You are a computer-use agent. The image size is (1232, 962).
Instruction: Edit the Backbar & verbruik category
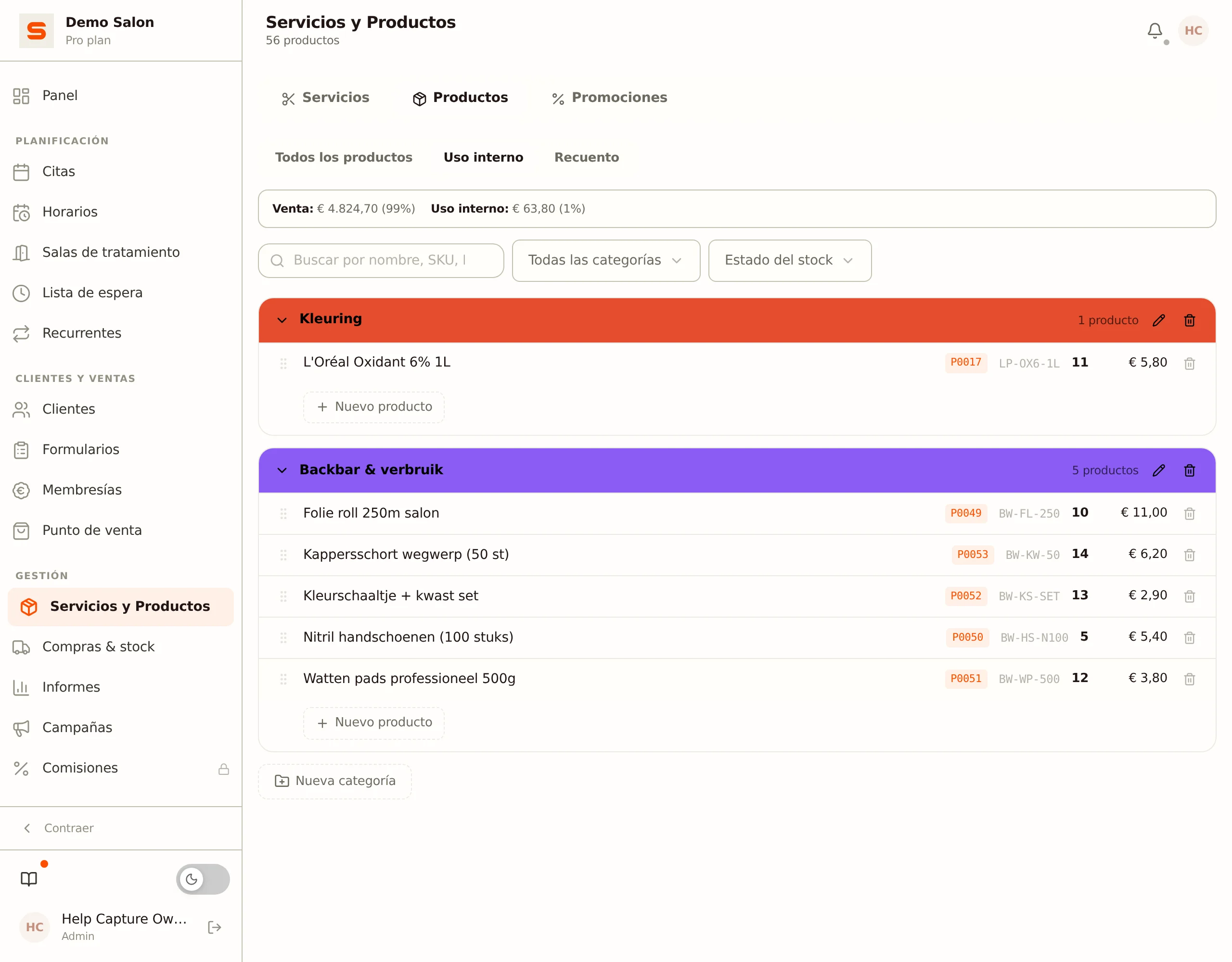[1159, 470]
